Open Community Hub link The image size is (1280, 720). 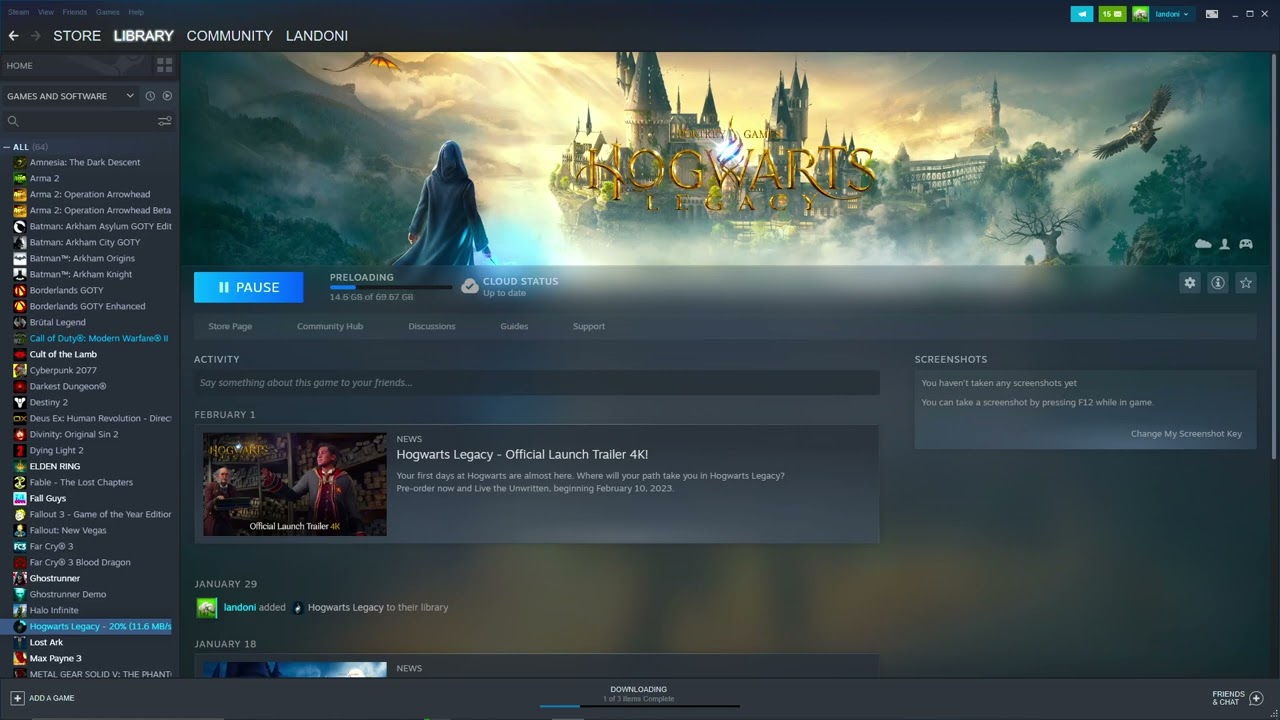(330, 326)
